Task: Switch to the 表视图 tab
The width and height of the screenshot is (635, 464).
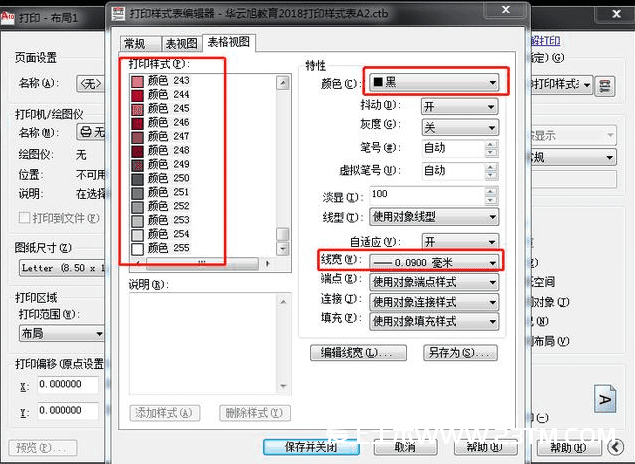Action: tap(180, 43)
